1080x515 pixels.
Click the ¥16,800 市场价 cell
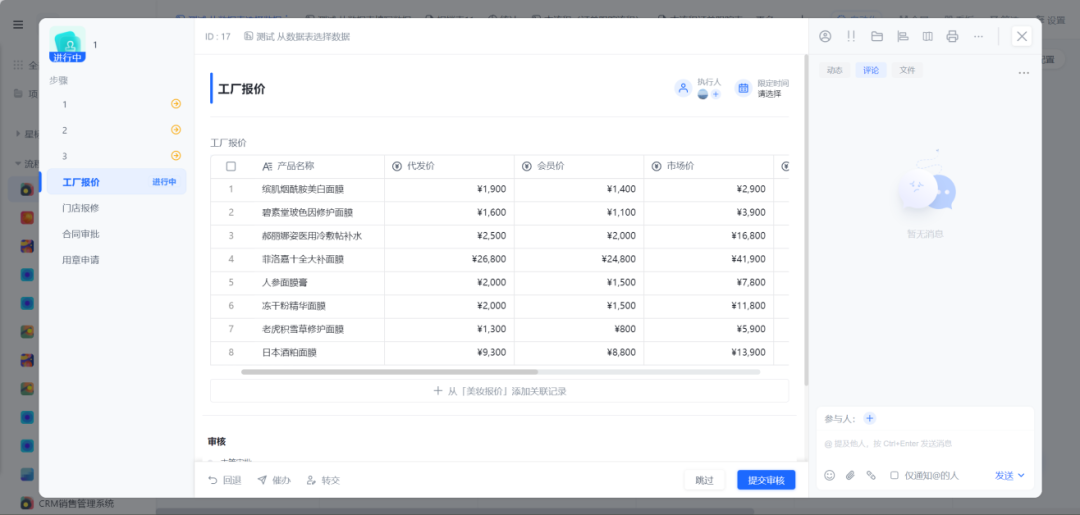pos(708,235)
